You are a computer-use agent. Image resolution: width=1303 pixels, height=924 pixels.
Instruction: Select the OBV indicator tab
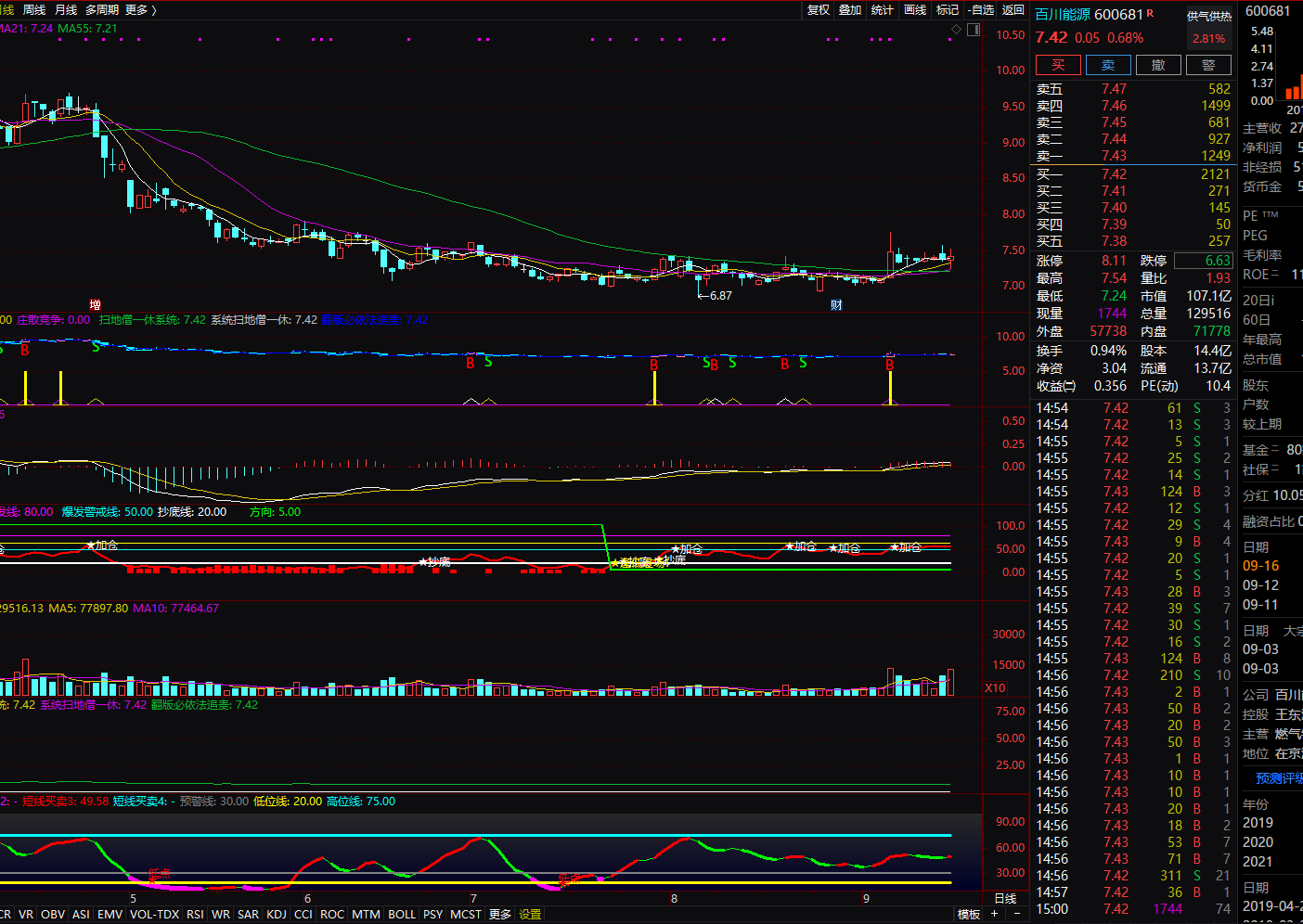pos(53,914)
